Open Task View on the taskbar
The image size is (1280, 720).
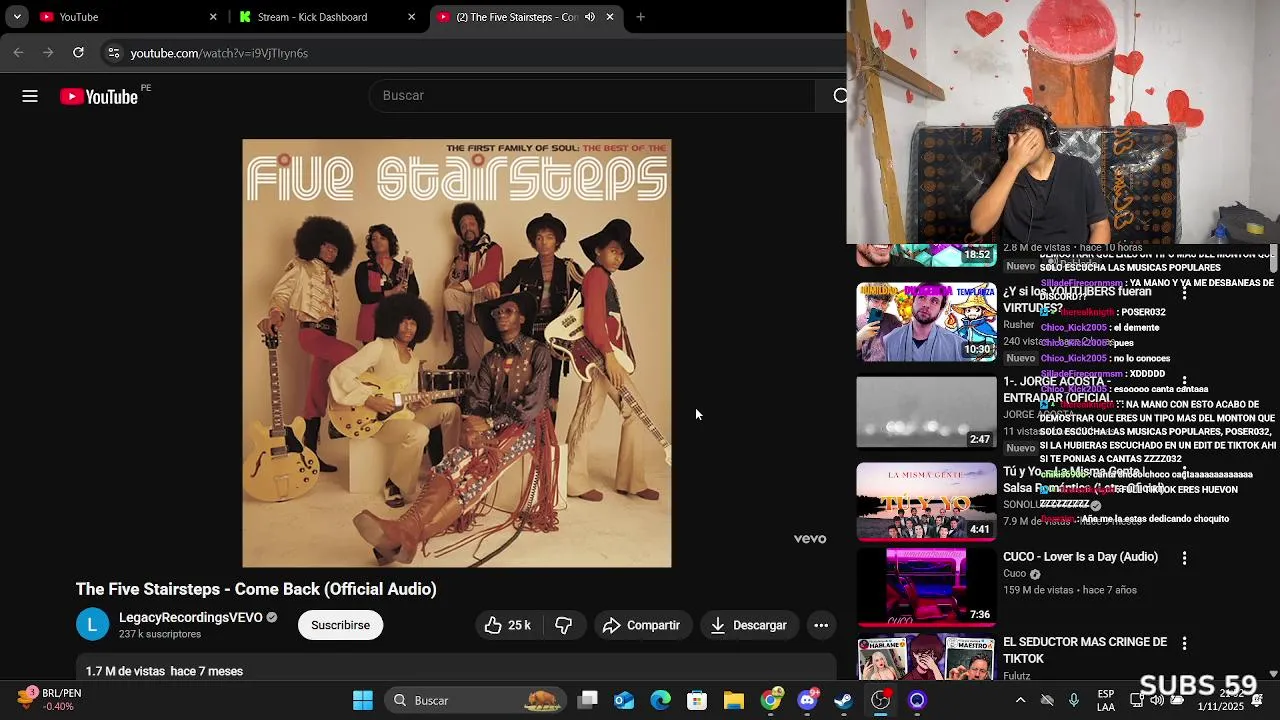(588, 700)
